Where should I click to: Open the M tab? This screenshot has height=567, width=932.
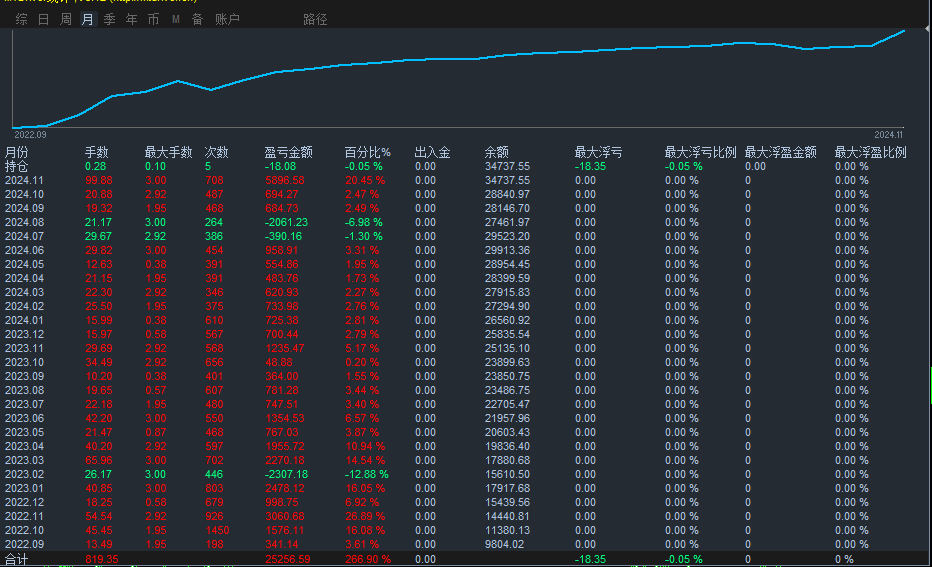pyautogui.click(x=175, y=20)
